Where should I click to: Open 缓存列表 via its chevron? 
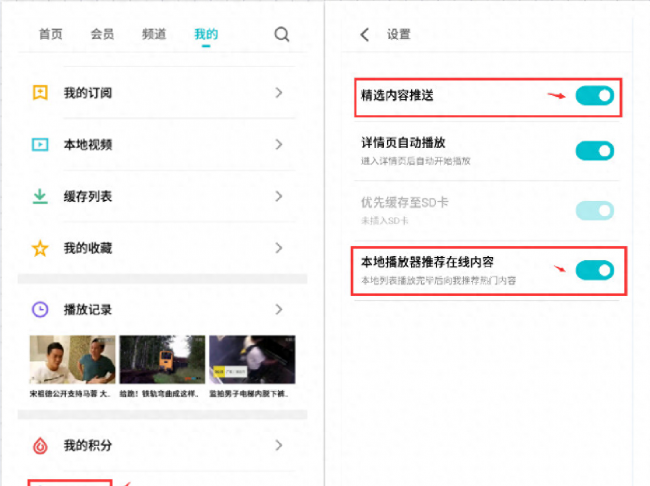[279, 196]
